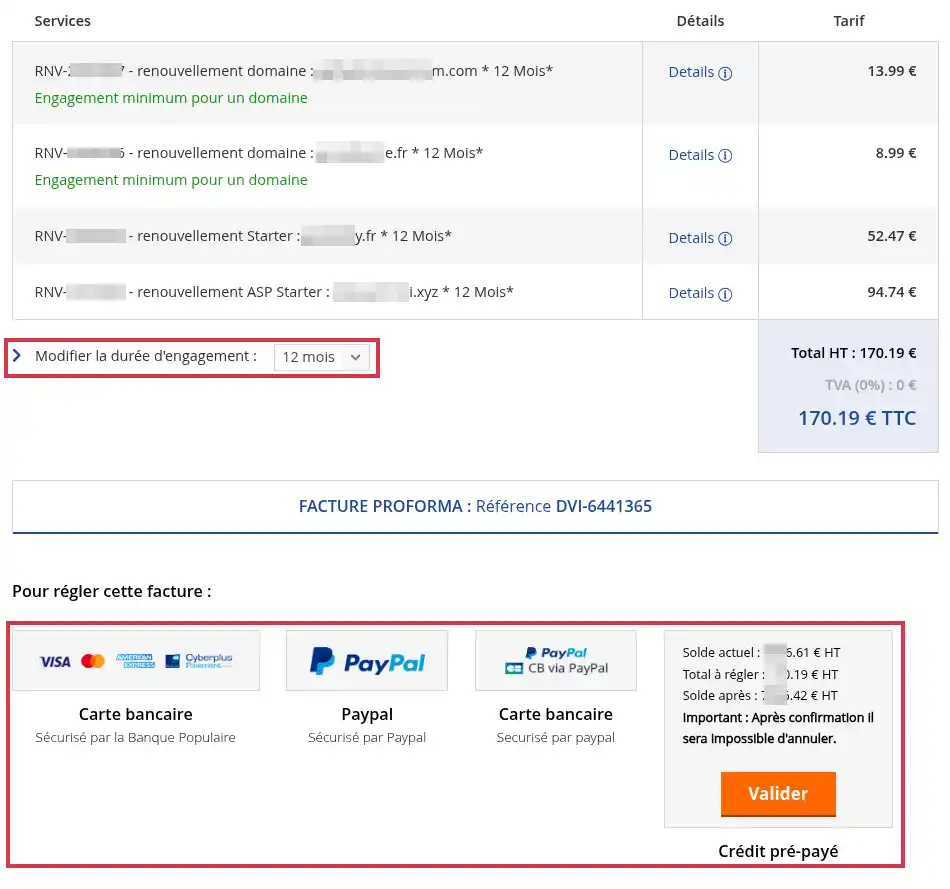Click the Crédit pré-payé label
Viewport: 950px width, 889px height.
click(778, 851)
